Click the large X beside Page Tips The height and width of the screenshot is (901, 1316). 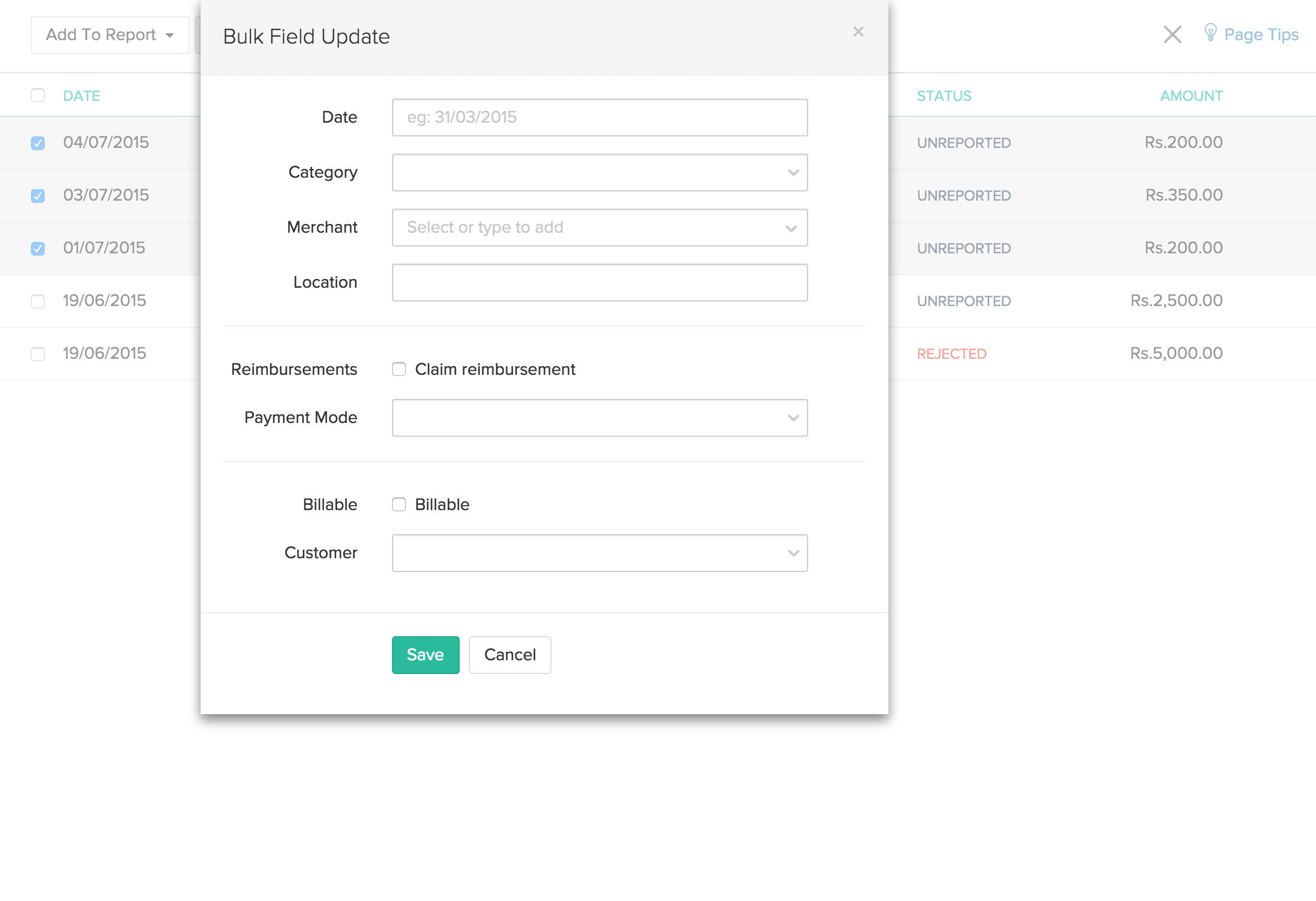1172,34
